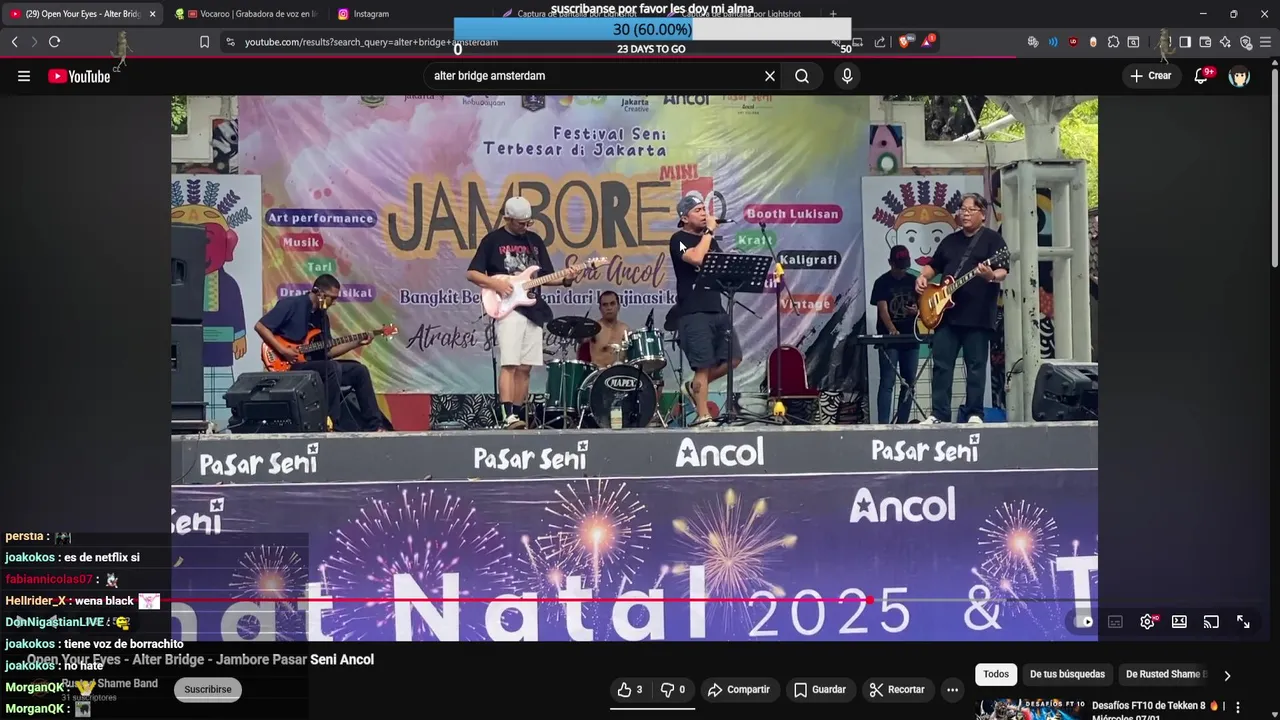Reload the page
Screen dimensions: 1280x720
pyautogui.click(x=54, y=42)
